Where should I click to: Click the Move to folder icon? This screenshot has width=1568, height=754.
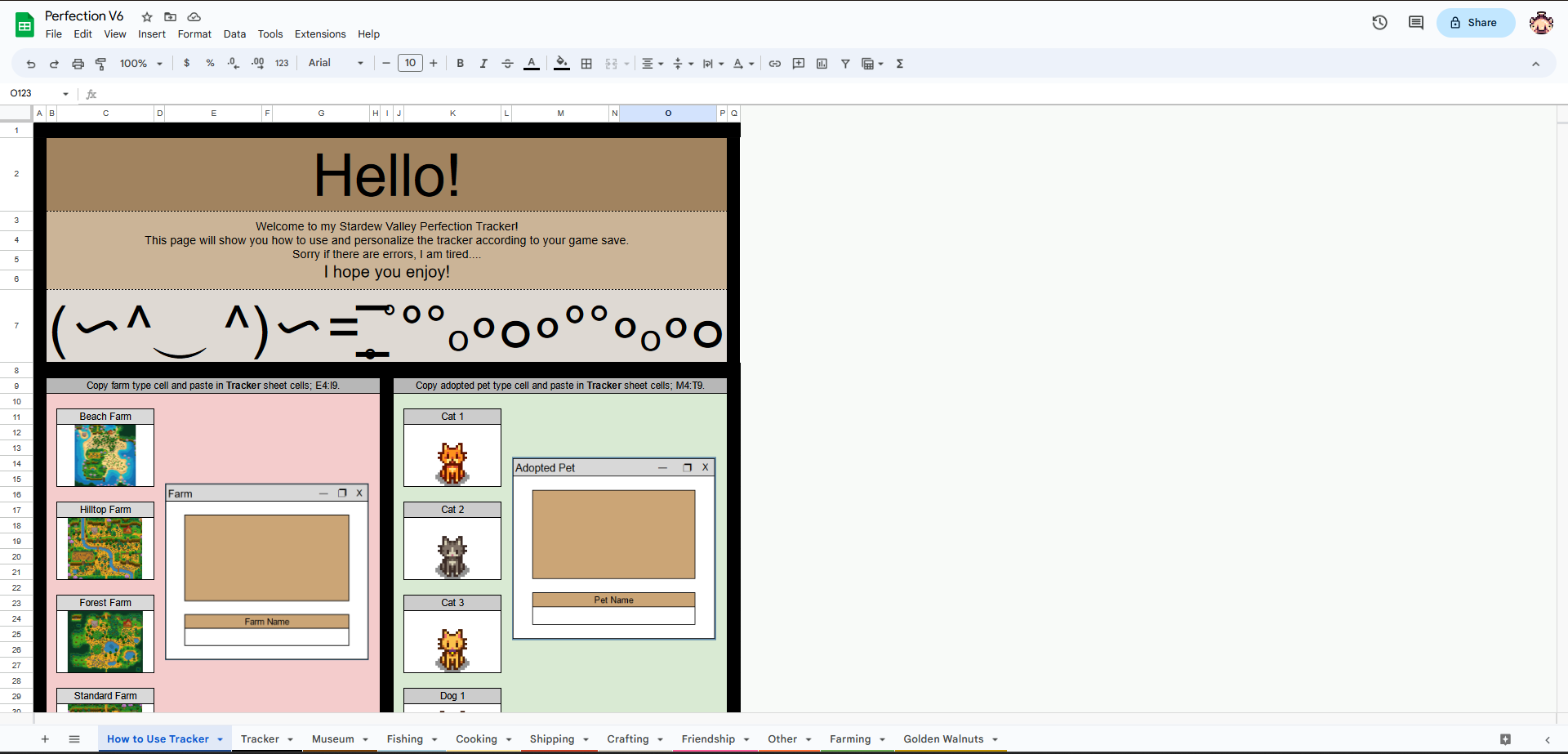(170, 16)
